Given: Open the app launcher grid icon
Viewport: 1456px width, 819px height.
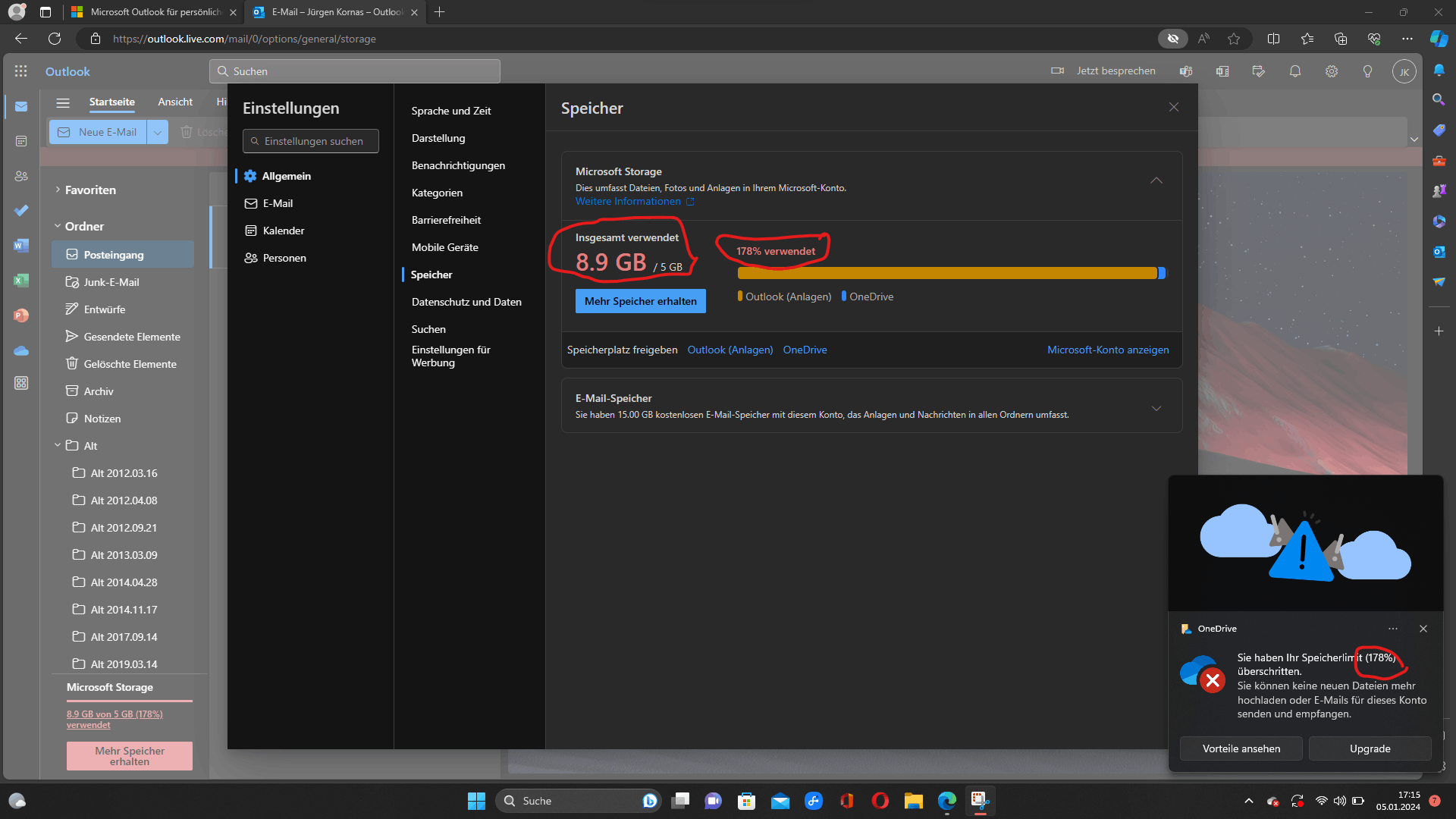Looking at the screenshot, I should [x=21, y=71].
